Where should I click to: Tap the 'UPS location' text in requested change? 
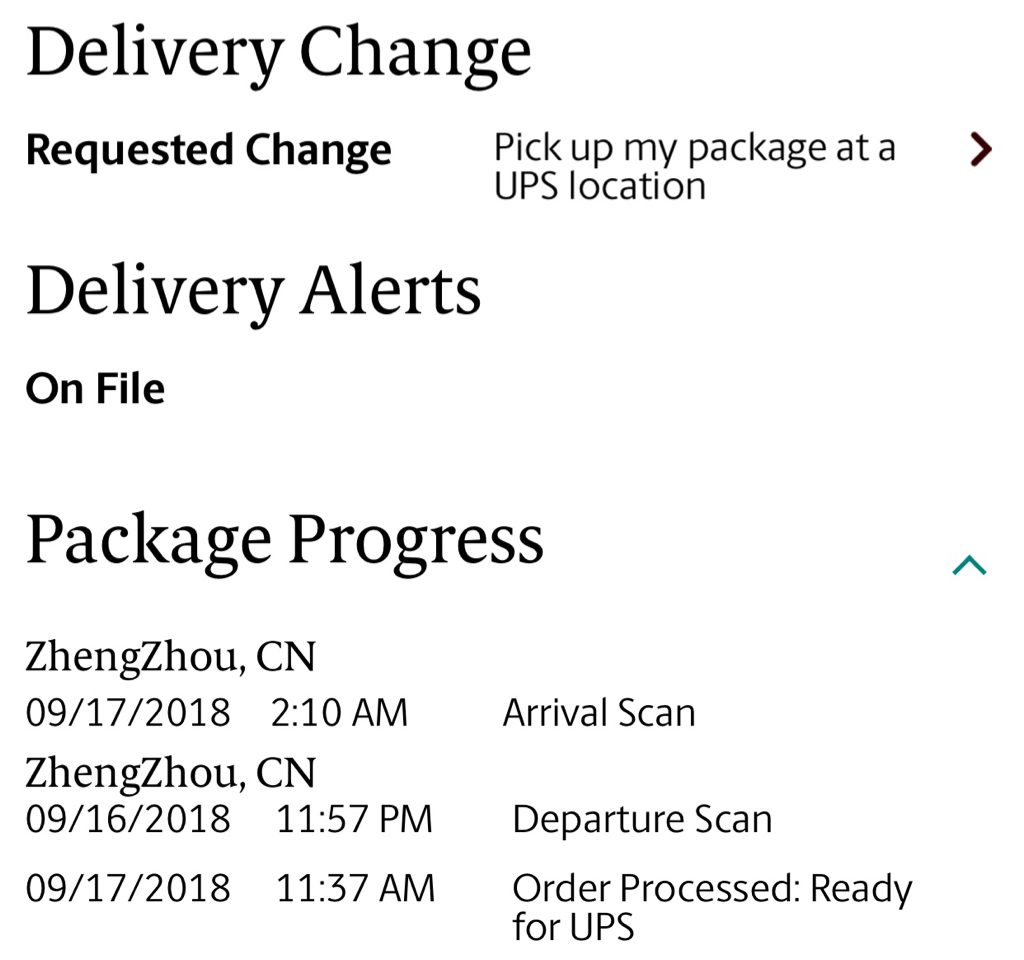click(x=600, y=186)
